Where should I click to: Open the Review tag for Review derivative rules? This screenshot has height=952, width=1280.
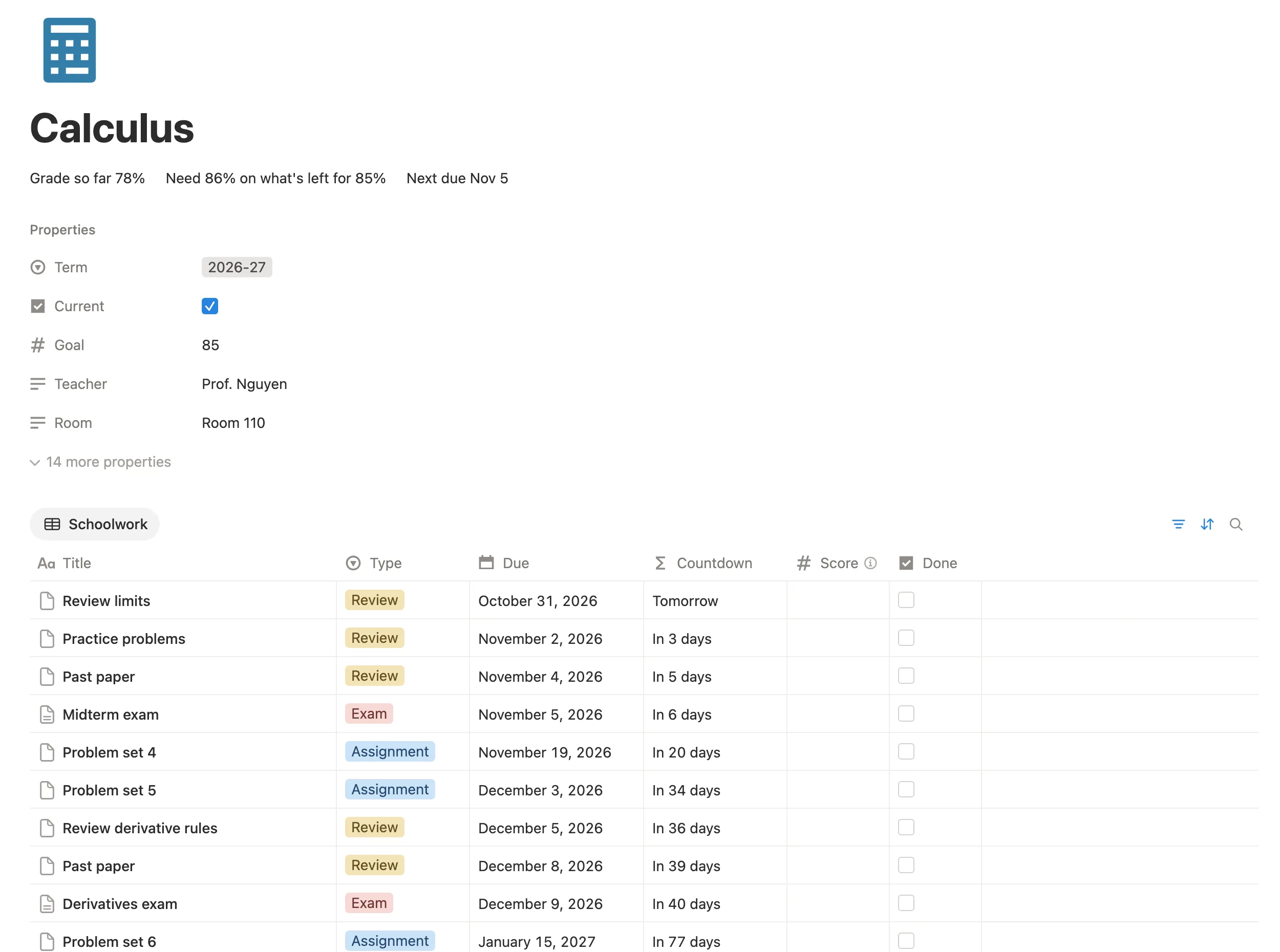pyautogui.click(x=374, y=827)
